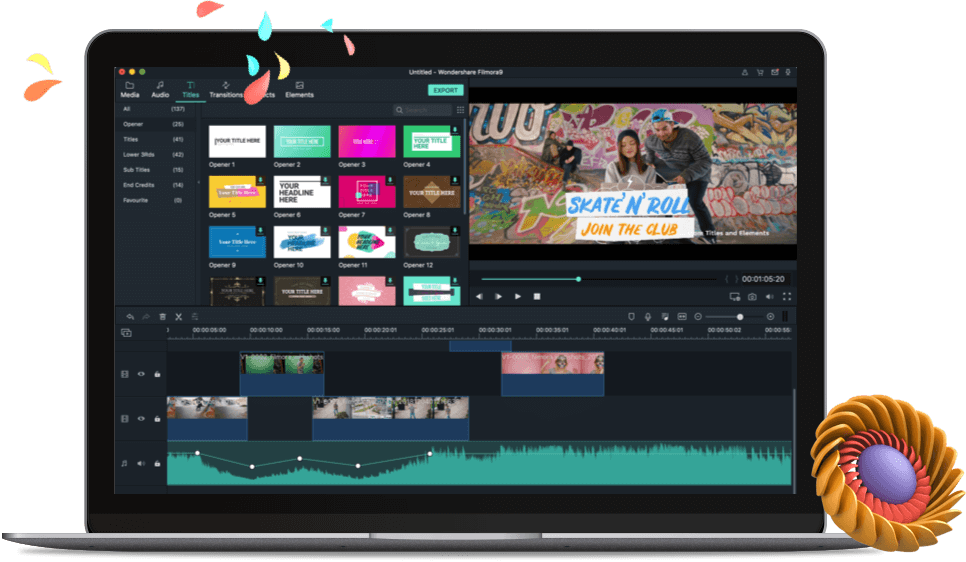Select the Opener 11 title thumbnail
966x562 pixels.
tap(367, 242)
